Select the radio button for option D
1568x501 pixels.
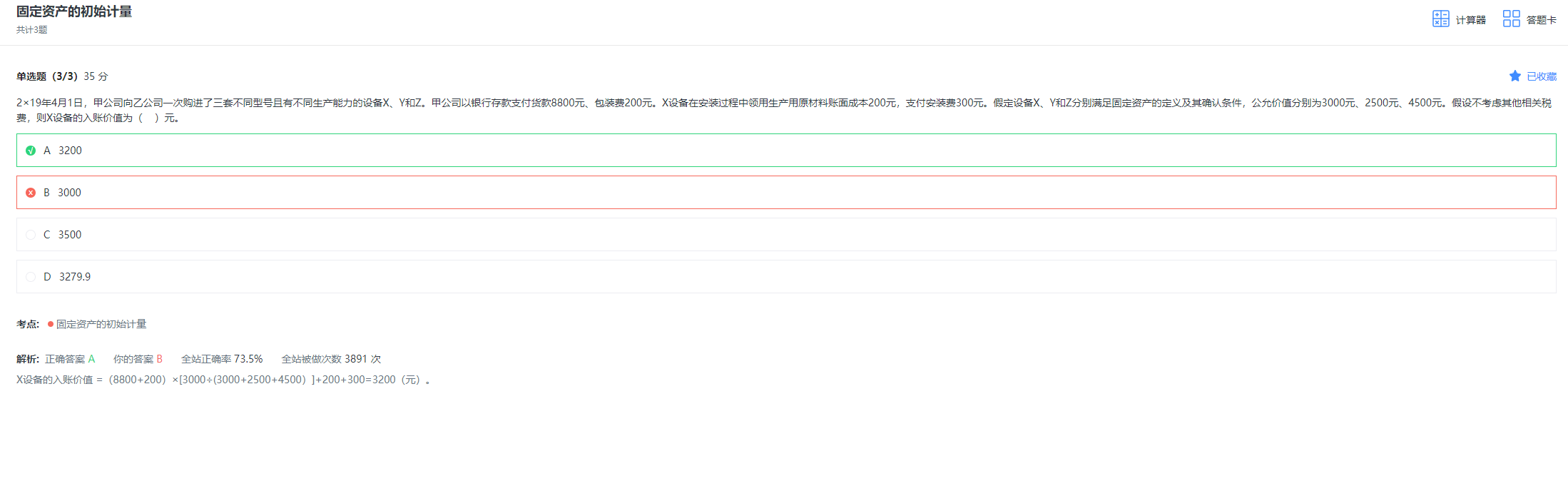pyautogui.click(x=31, y=277)
